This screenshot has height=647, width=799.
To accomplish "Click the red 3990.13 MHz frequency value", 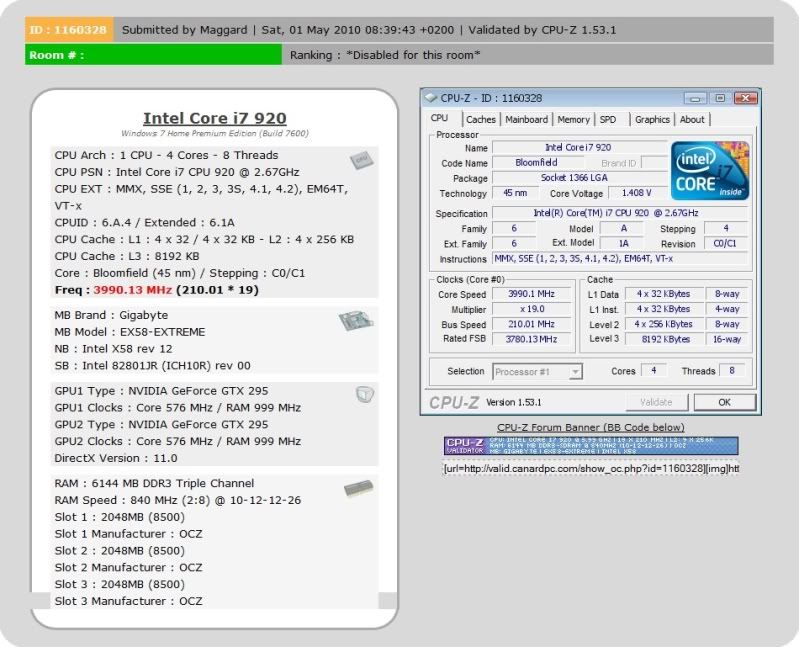I will point(132,290).
